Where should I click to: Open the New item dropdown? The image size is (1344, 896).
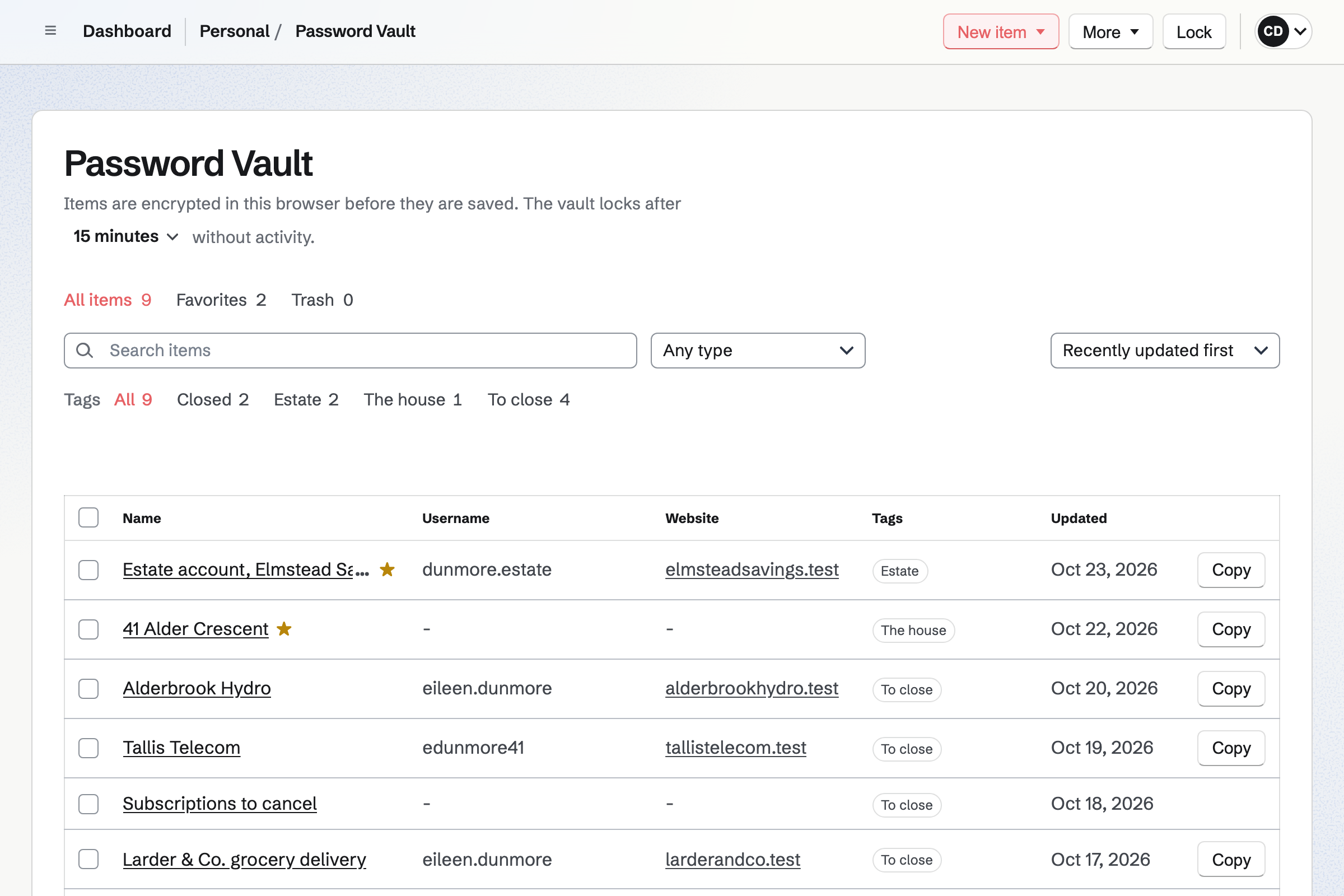[x=1001, y=31]
